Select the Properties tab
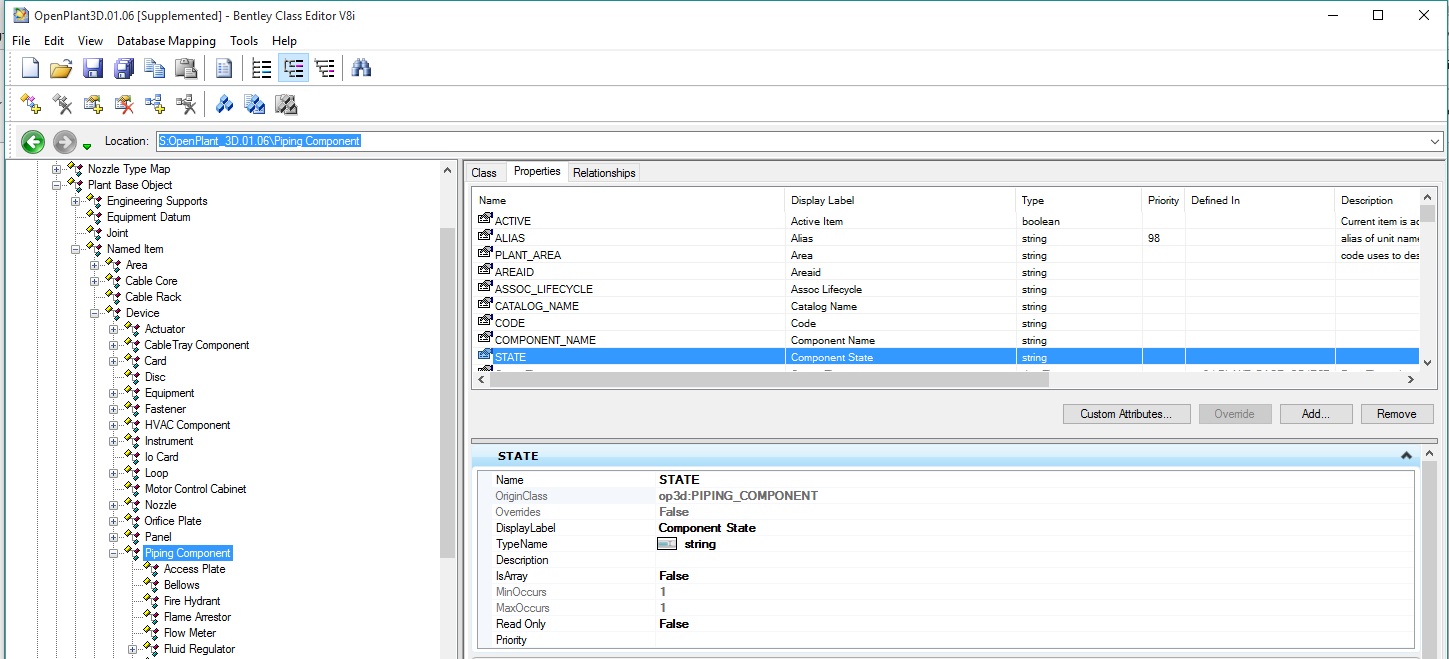Image resolution: width=1449 pixels, height=659 pixels. point(537,171)
